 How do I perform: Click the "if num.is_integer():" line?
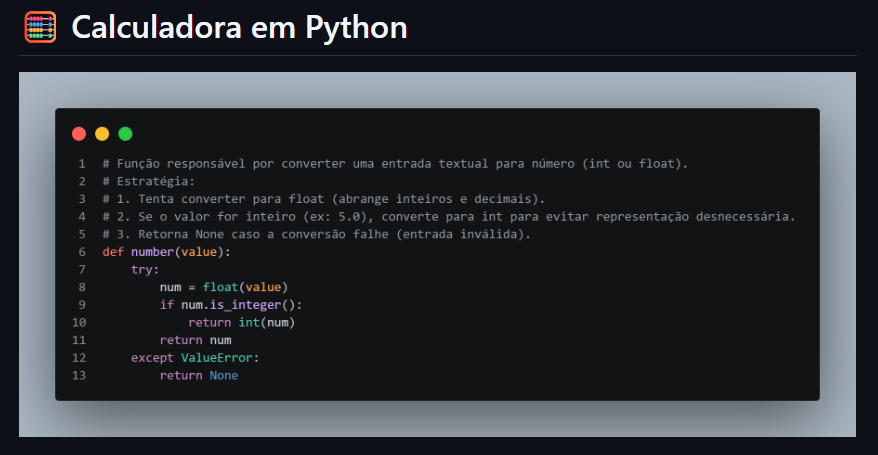point(231,305)
